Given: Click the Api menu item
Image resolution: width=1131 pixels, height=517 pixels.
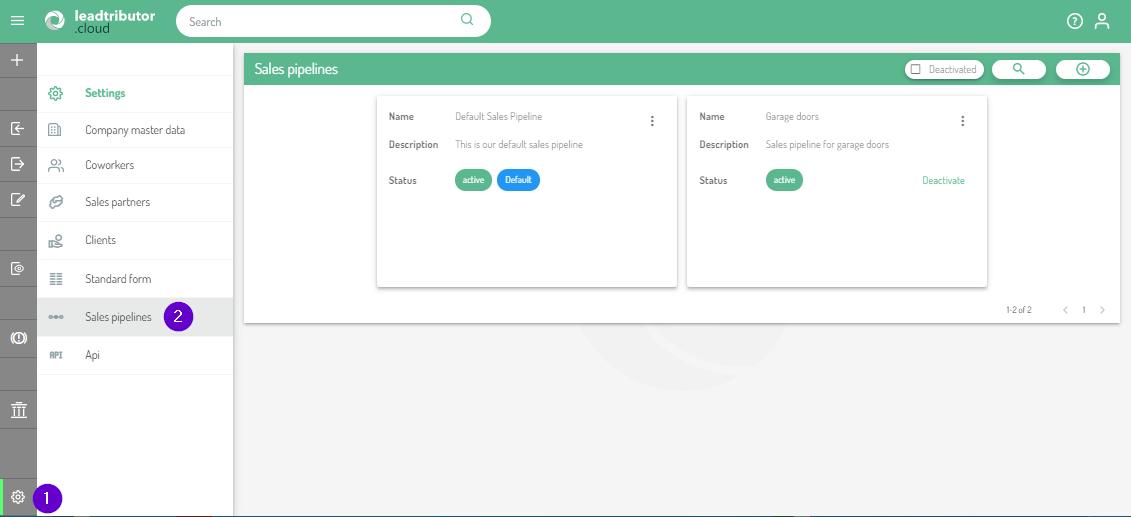Looking at the screenshot, I should pyautogui.click(x=92, y=355).
